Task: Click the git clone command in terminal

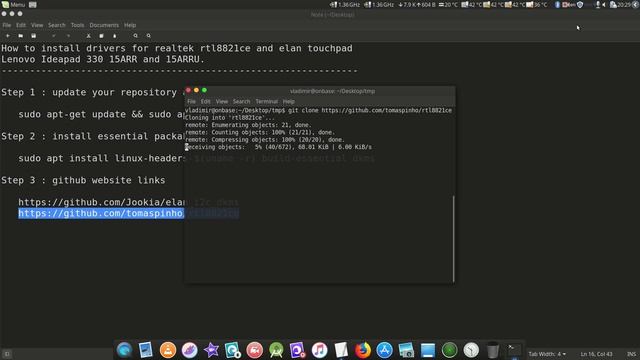Action: click(370, 111)
